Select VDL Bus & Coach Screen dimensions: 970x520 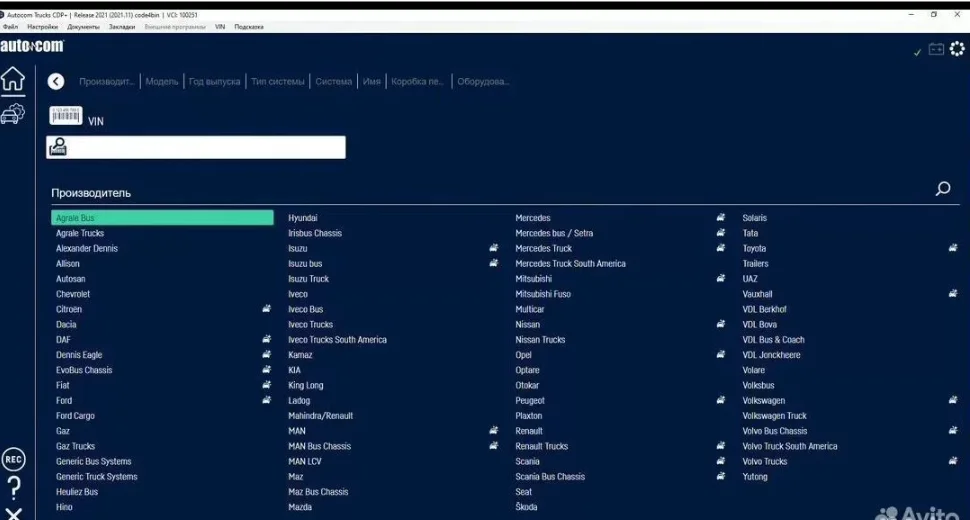[x=773, y=340]
